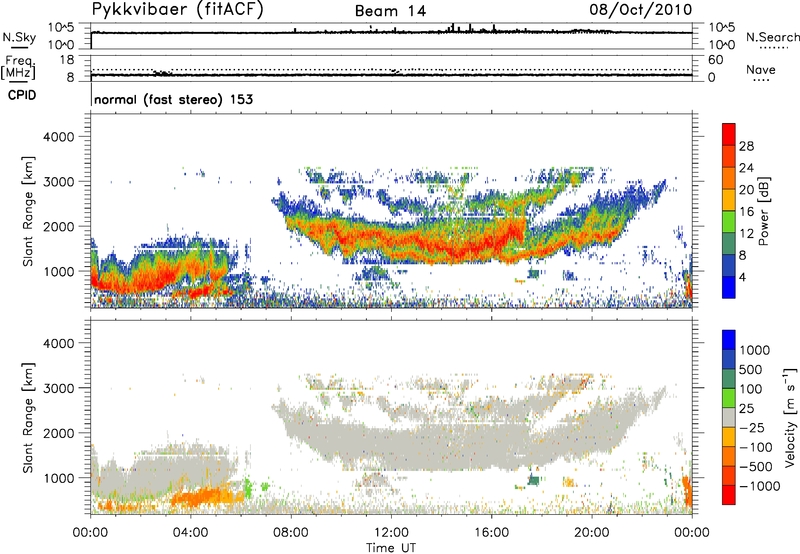Click the gray band of Velocity color bar
Viewport: 800px width, 554px height.
[x=729, y=418]
